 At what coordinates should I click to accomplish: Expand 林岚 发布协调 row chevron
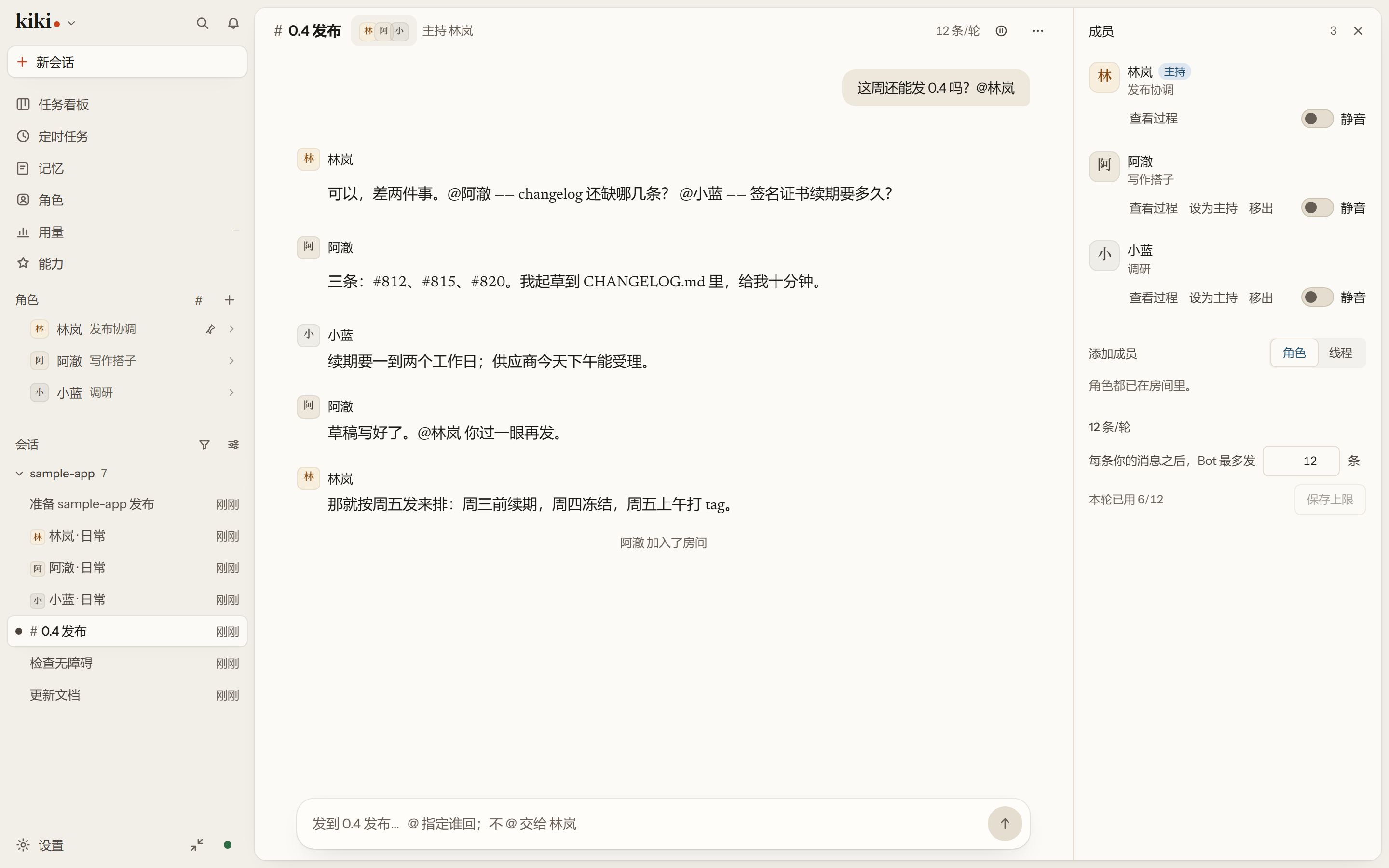coord(231,329)
